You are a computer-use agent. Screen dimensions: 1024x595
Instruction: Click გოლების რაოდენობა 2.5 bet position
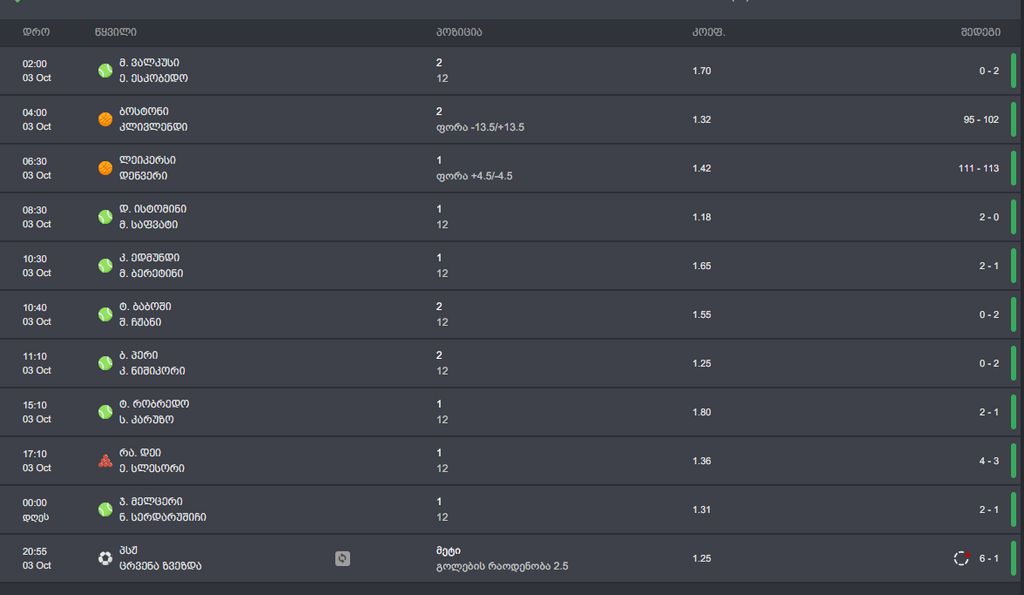click(502, 566)
